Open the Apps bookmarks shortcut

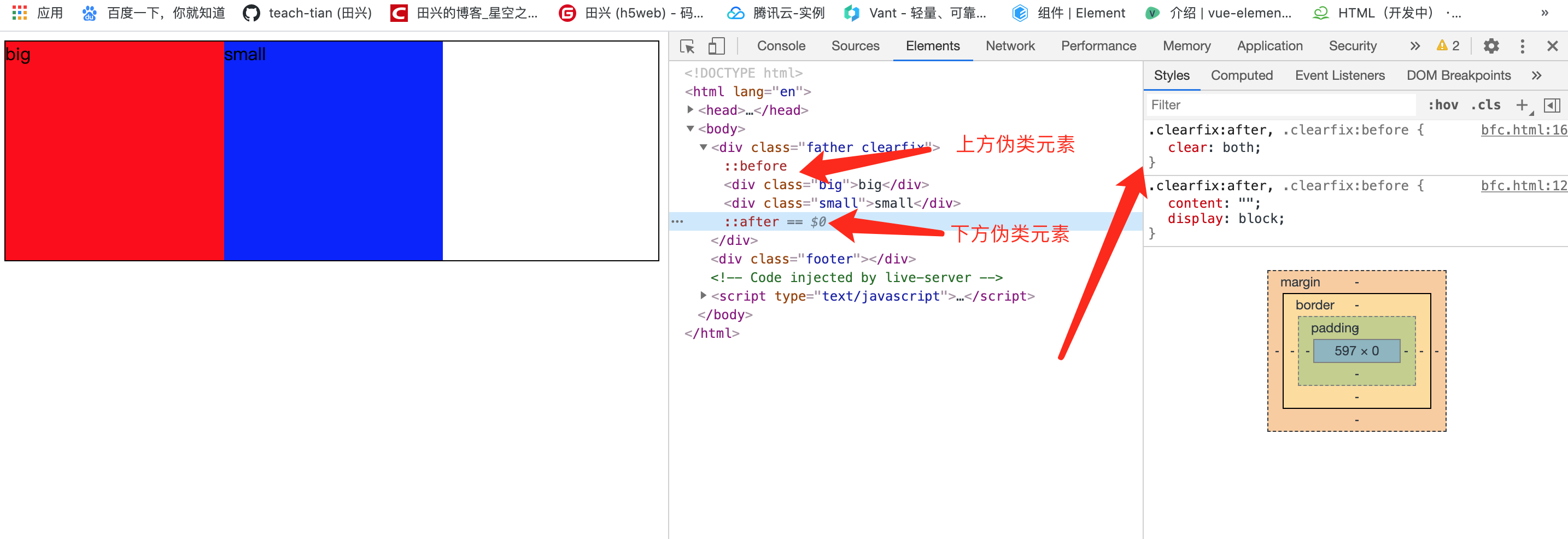tap(37, 13)
